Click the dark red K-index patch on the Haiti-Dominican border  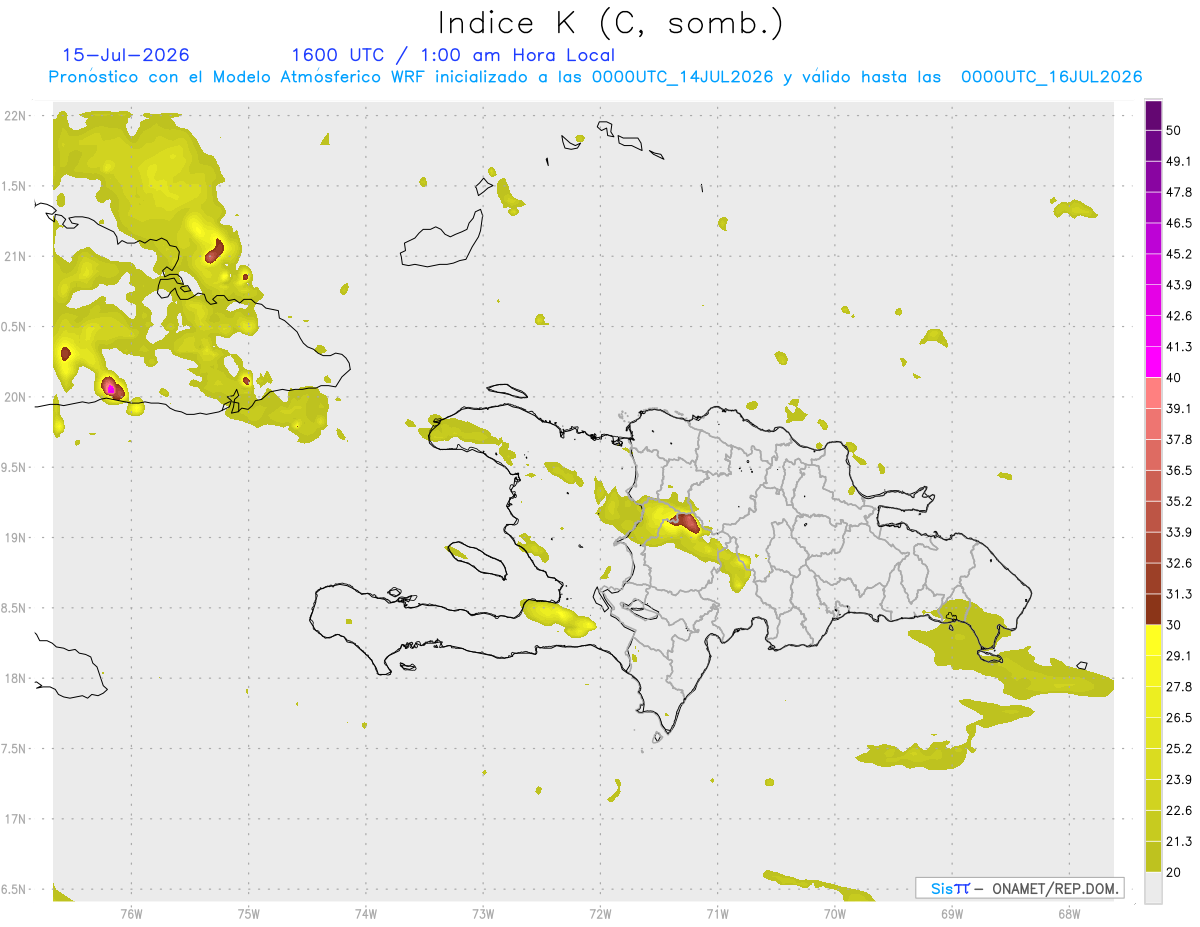pos(686,521)
